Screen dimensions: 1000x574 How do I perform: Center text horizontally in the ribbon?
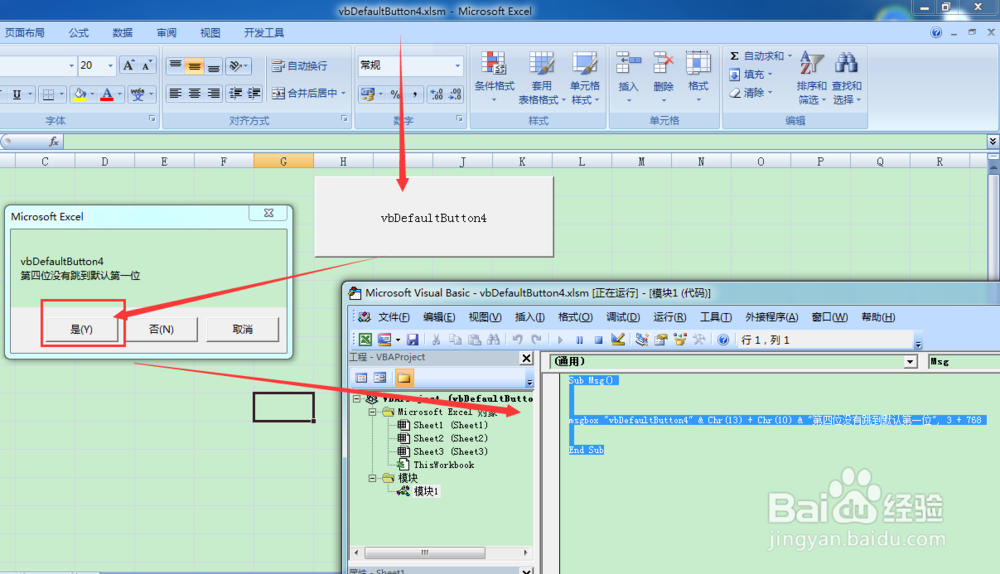[195, 94]
